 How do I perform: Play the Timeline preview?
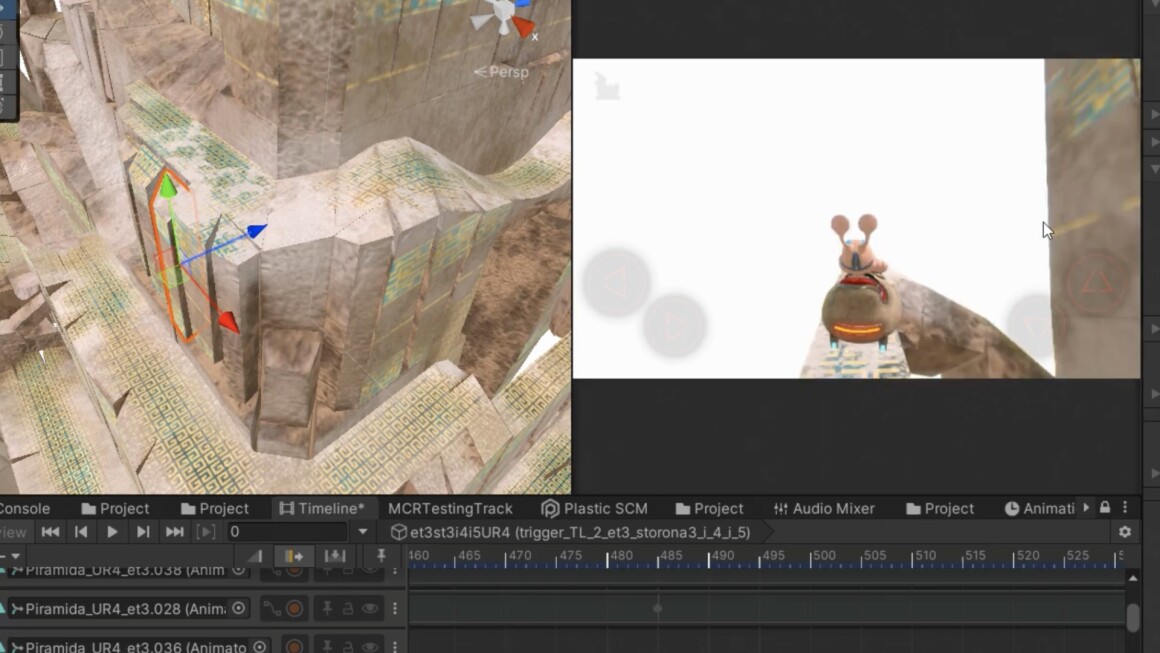click(x=112, y=532)
